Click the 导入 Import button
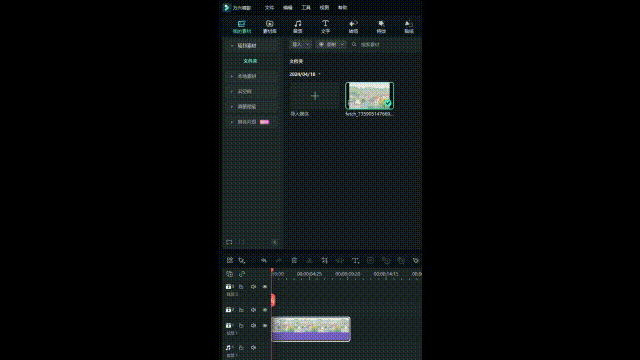Screen dimensions: 640x360 point(297,44)
